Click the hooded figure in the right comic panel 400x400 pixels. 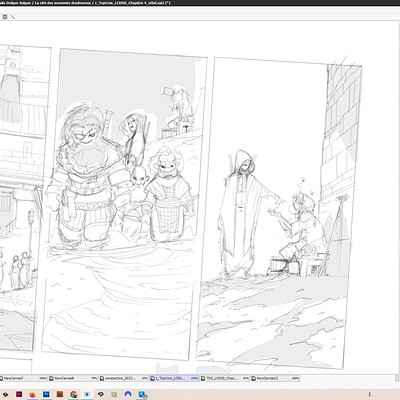[239, 212]
